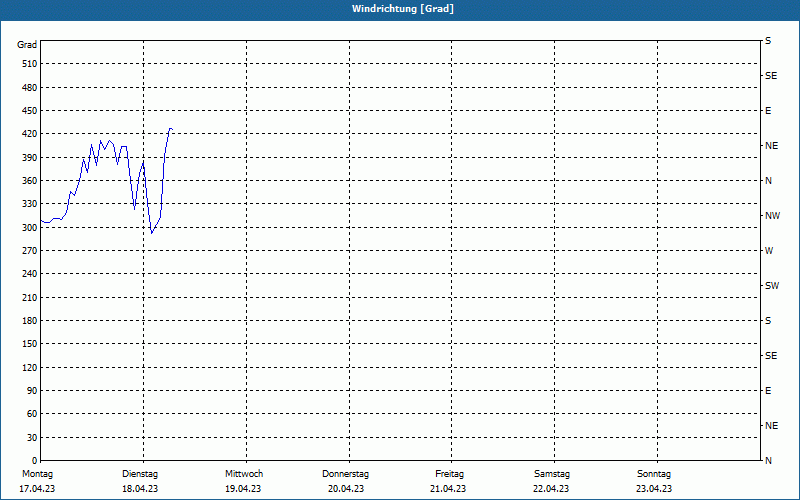Click the "Grad" axis unit label

pos(27,45)
